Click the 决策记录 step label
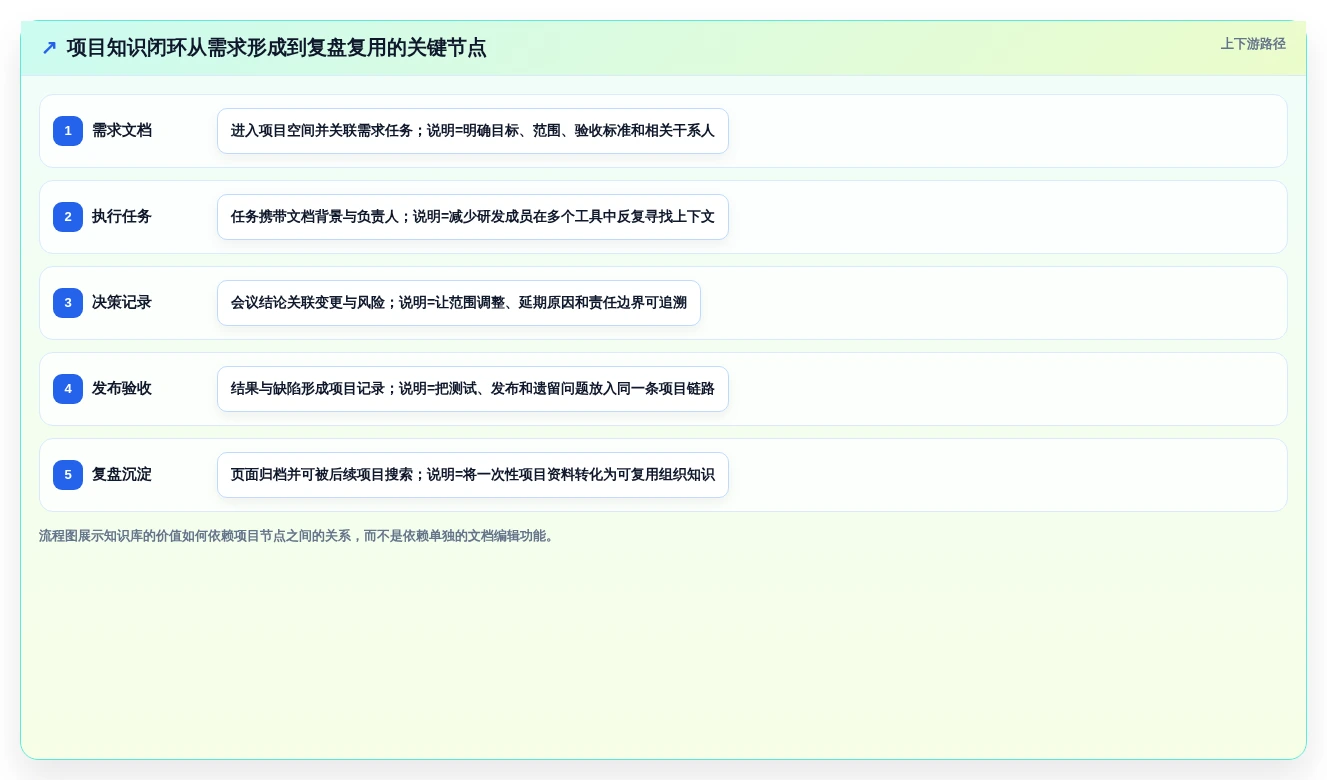The image size is (1327, 780). (x=122, y=303)
